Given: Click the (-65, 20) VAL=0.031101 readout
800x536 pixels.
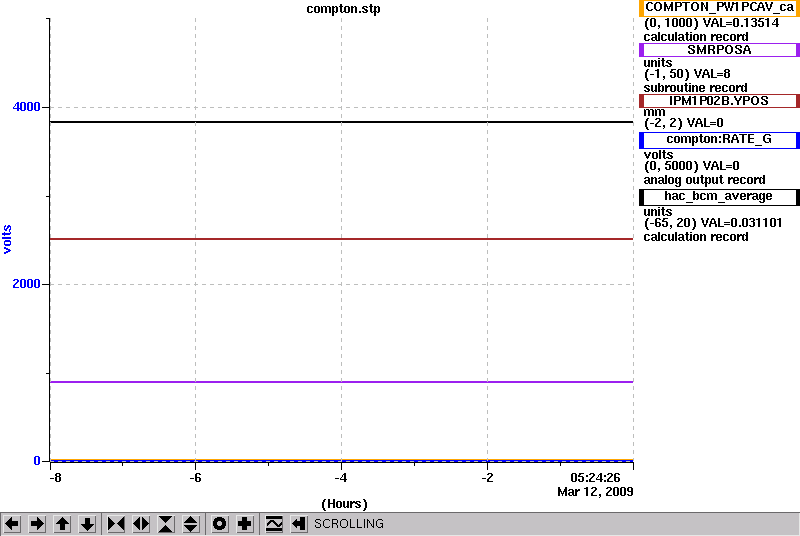Looking at the screenshot, I should tap(713, 223).
